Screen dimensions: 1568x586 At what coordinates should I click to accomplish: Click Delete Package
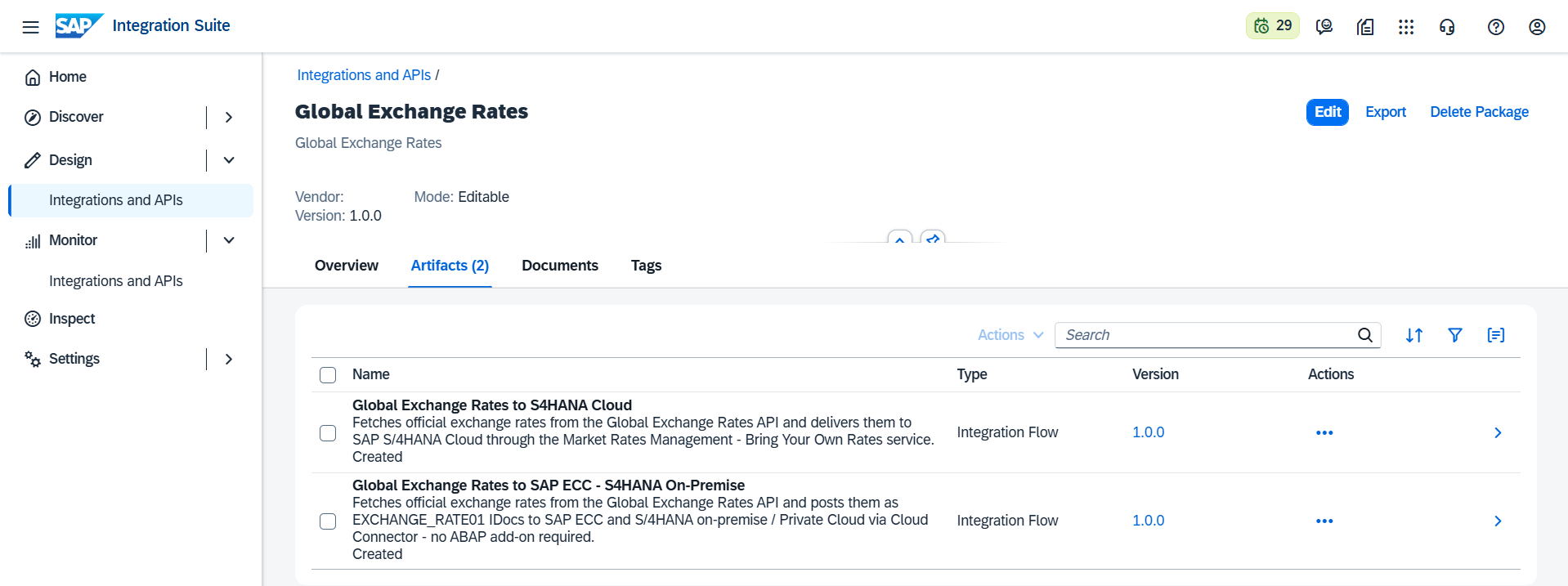point(1479,112)
